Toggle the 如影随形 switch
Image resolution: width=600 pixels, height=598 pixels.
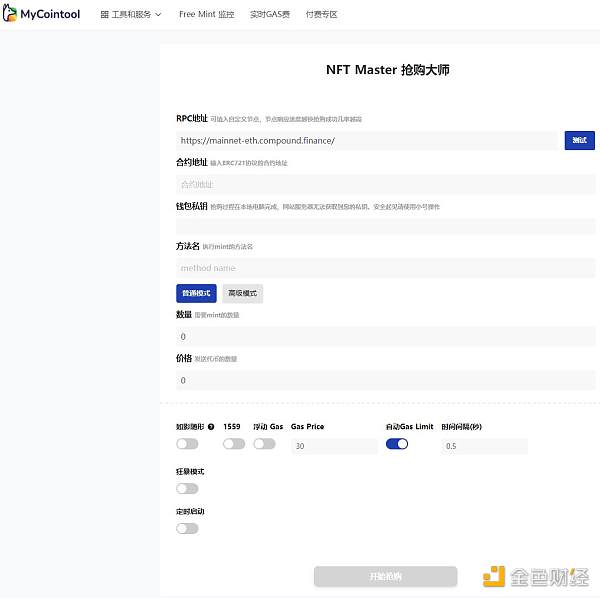point(187,444)
